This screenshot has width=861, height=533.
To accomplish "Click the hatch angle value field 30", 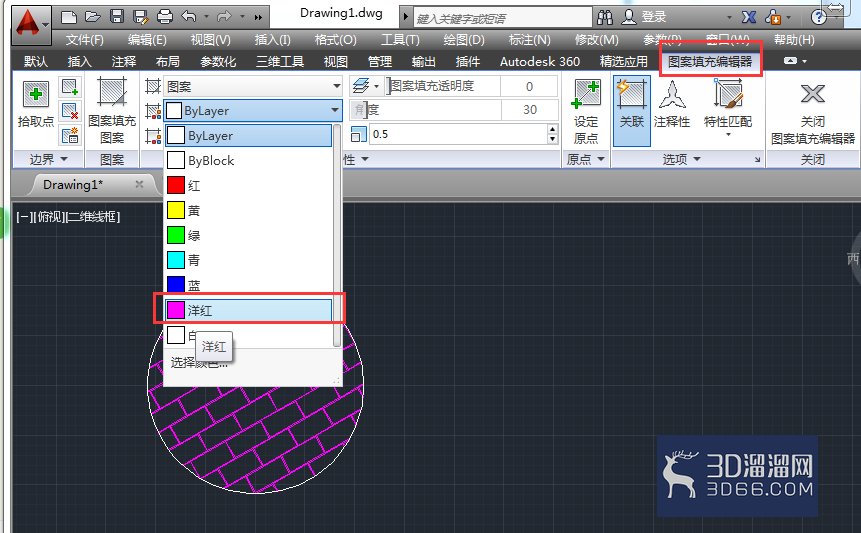I will coord(529,110).
